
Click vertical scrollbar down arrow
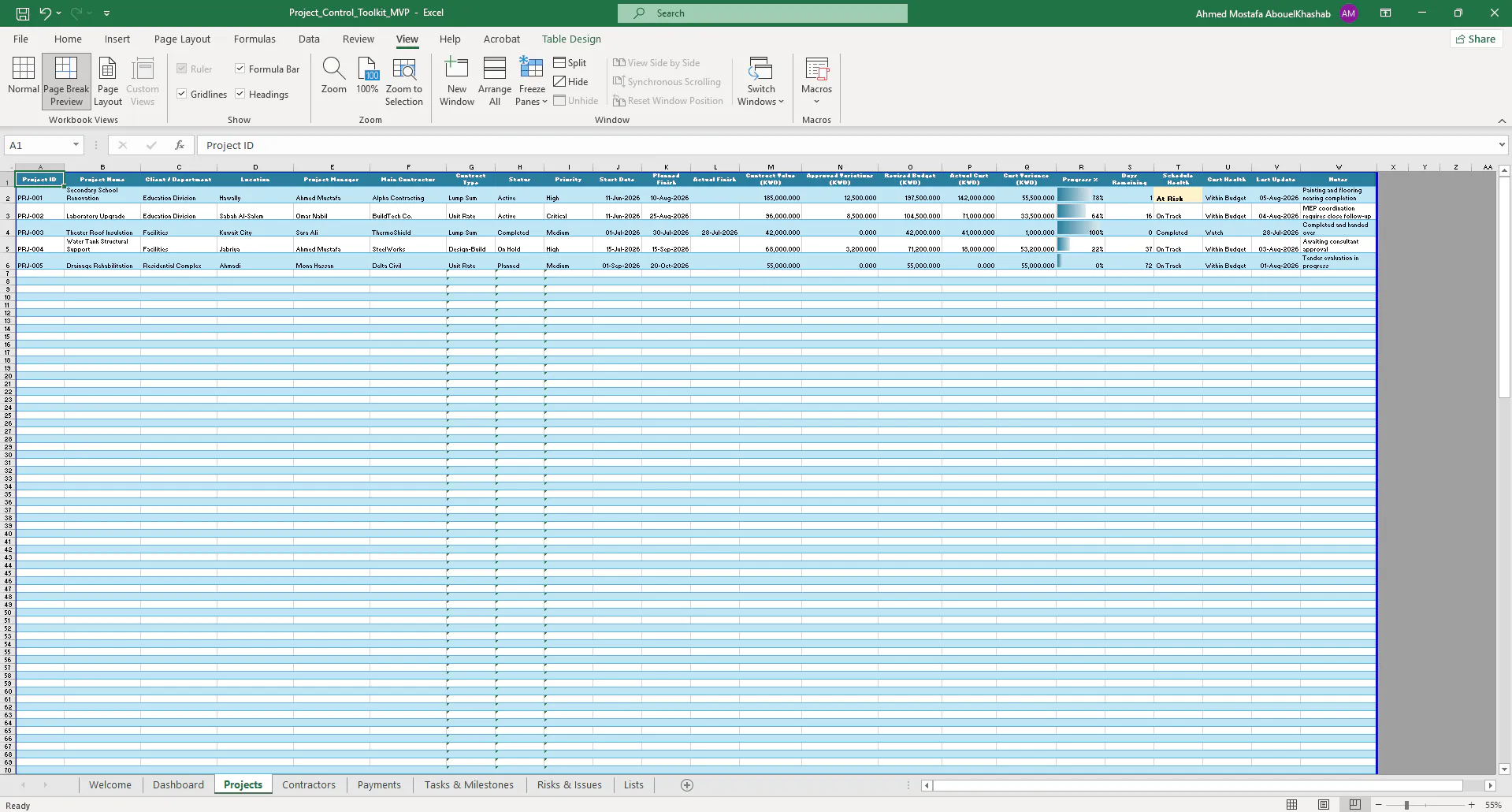(x=1504, y=769)
